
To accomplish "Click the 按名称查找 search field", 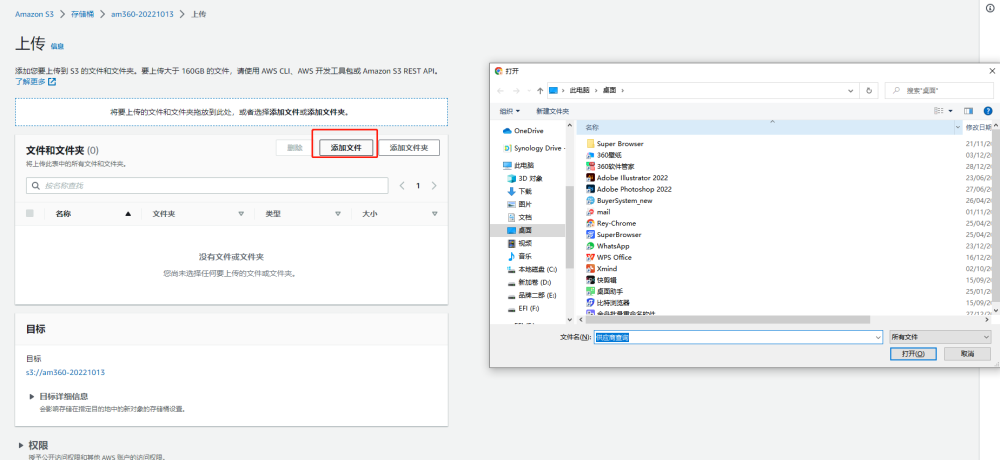I will click(x=207, y=186).
